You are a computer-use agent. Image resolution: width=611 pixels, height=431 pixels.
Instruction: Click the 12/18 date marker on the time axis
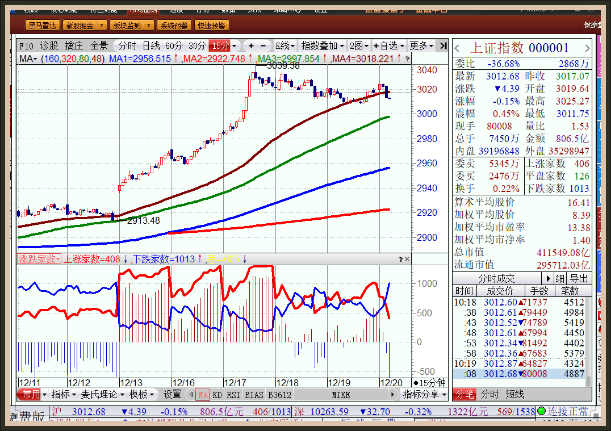(x=287, y=383)
